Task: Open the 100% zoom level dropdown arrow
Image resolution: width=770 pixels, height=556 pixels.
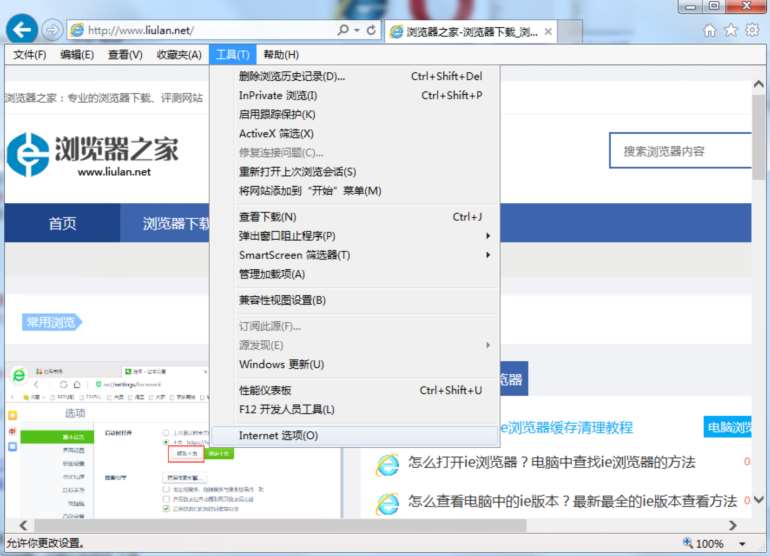Action: (742, 544)
